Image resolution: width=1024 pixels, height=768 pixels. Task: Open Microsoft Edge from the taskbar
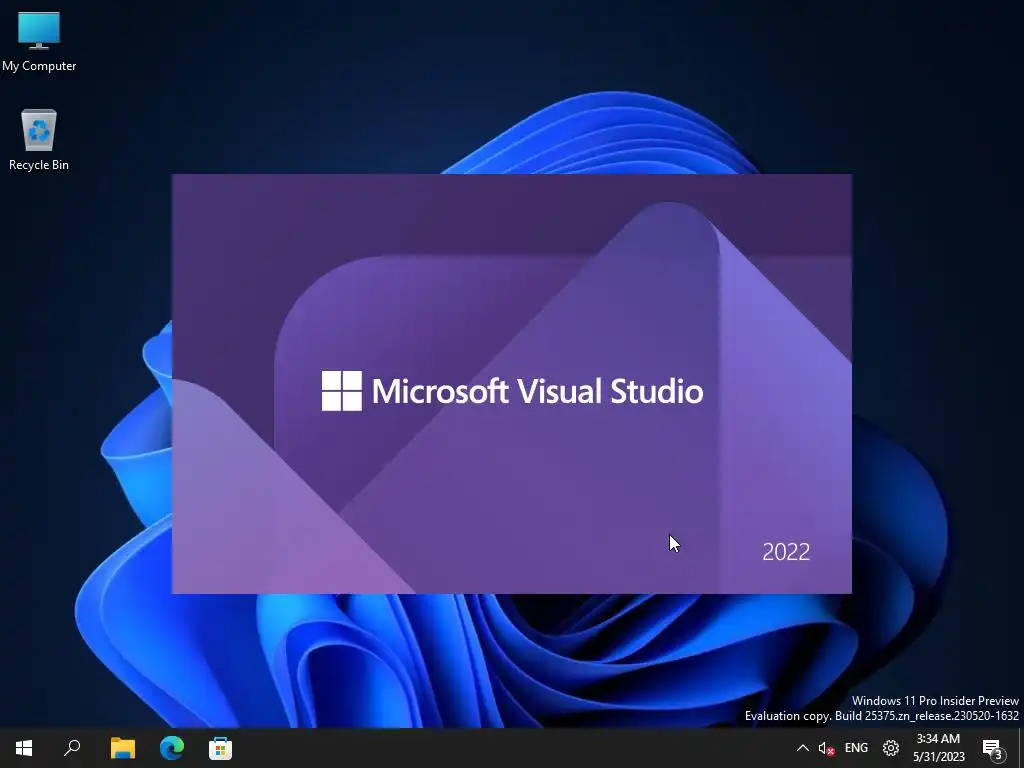[172, 748]
